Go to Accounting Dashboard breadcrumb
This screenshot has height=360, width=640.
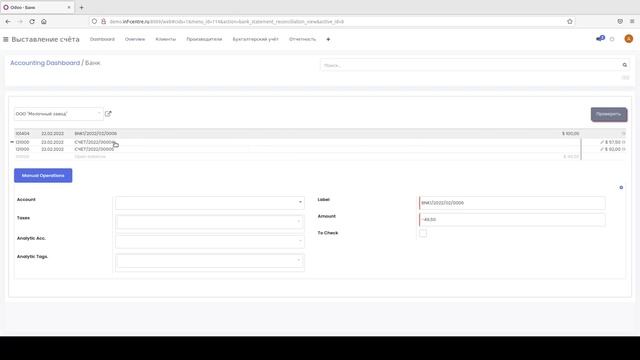[45, 63]
